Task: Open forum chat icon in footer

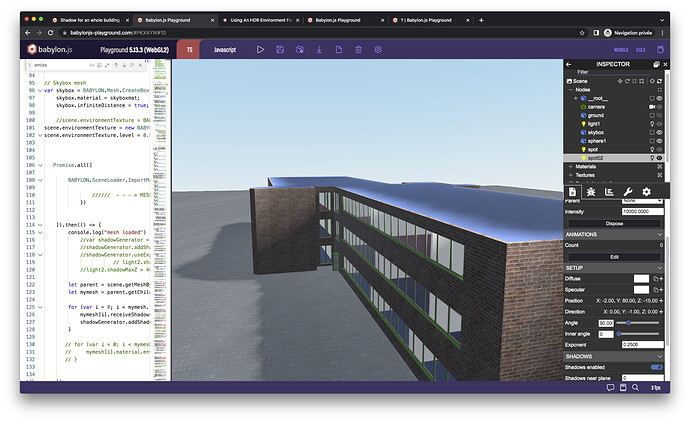Action: tap(610, 388)
